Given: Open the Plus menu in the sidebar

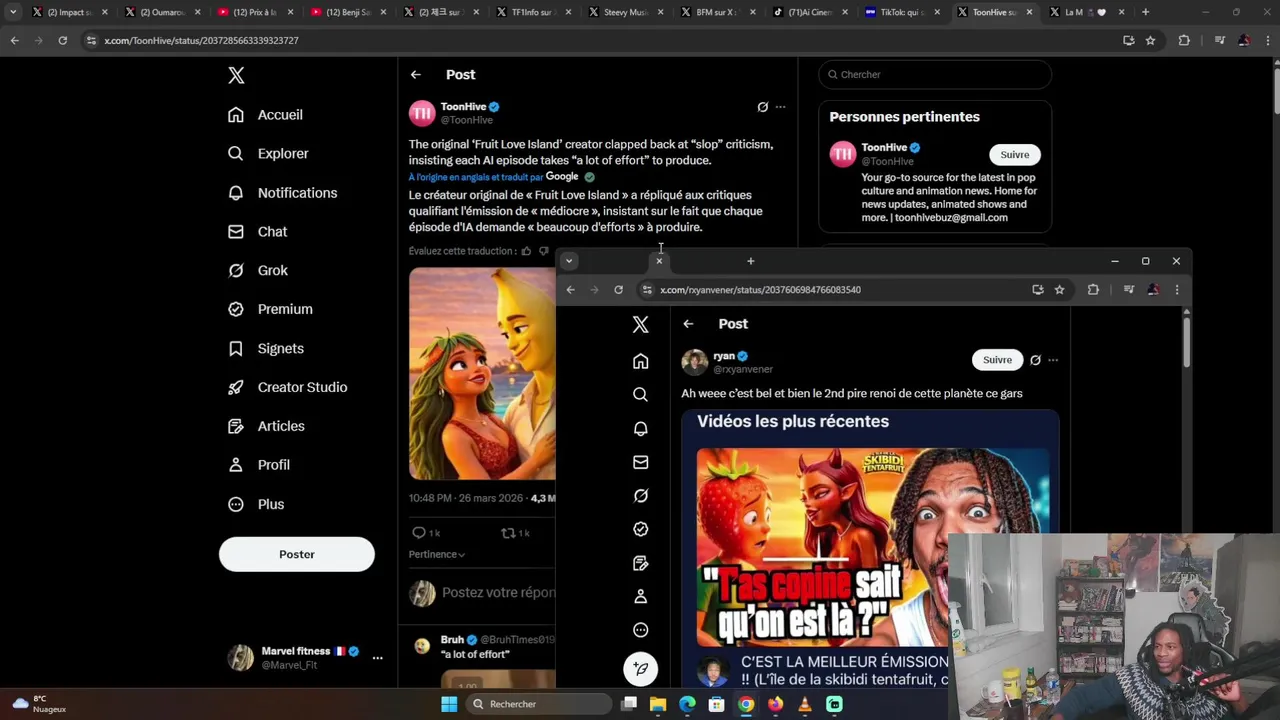Looking at the screenshot, I should [x=256, y=505].
